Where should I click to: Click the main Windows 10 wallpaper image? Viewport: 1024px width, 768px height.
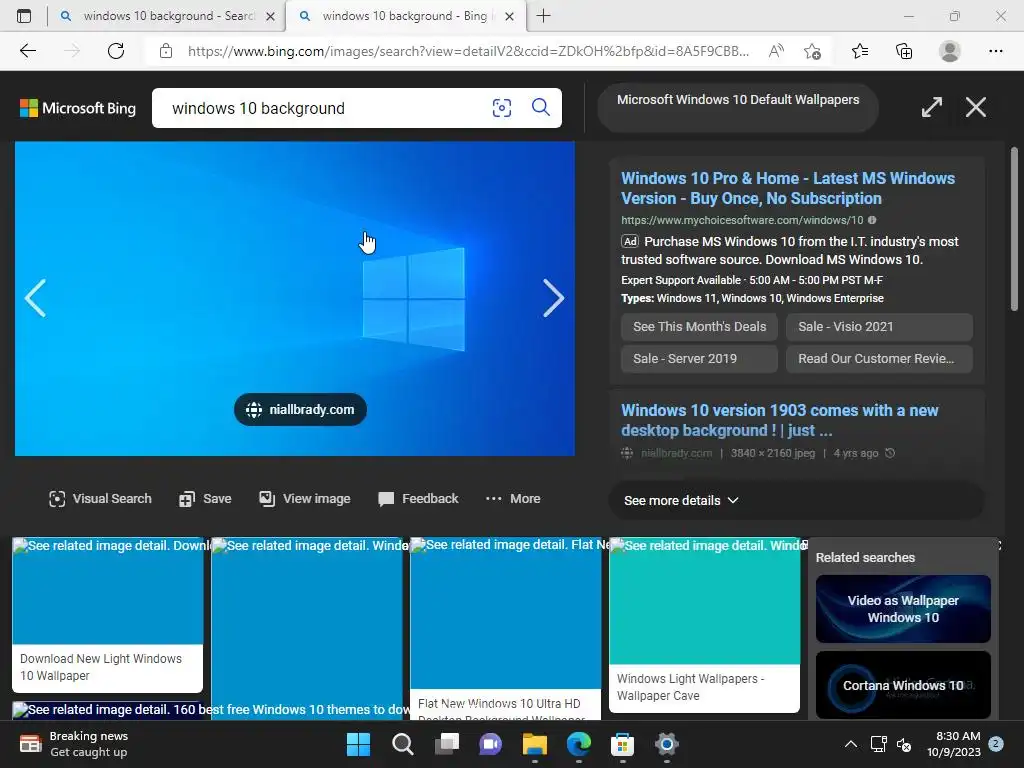295,298
